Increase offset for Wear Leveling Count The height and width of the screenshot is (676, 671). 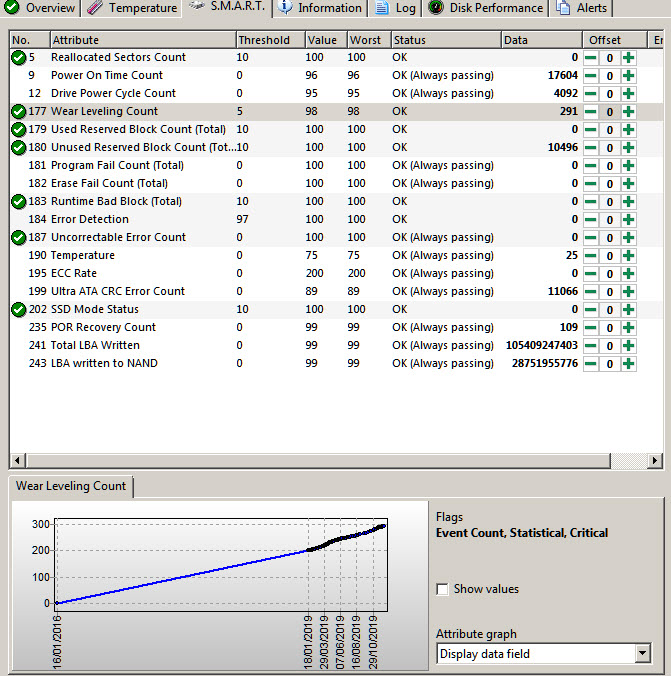pos(629,112)
